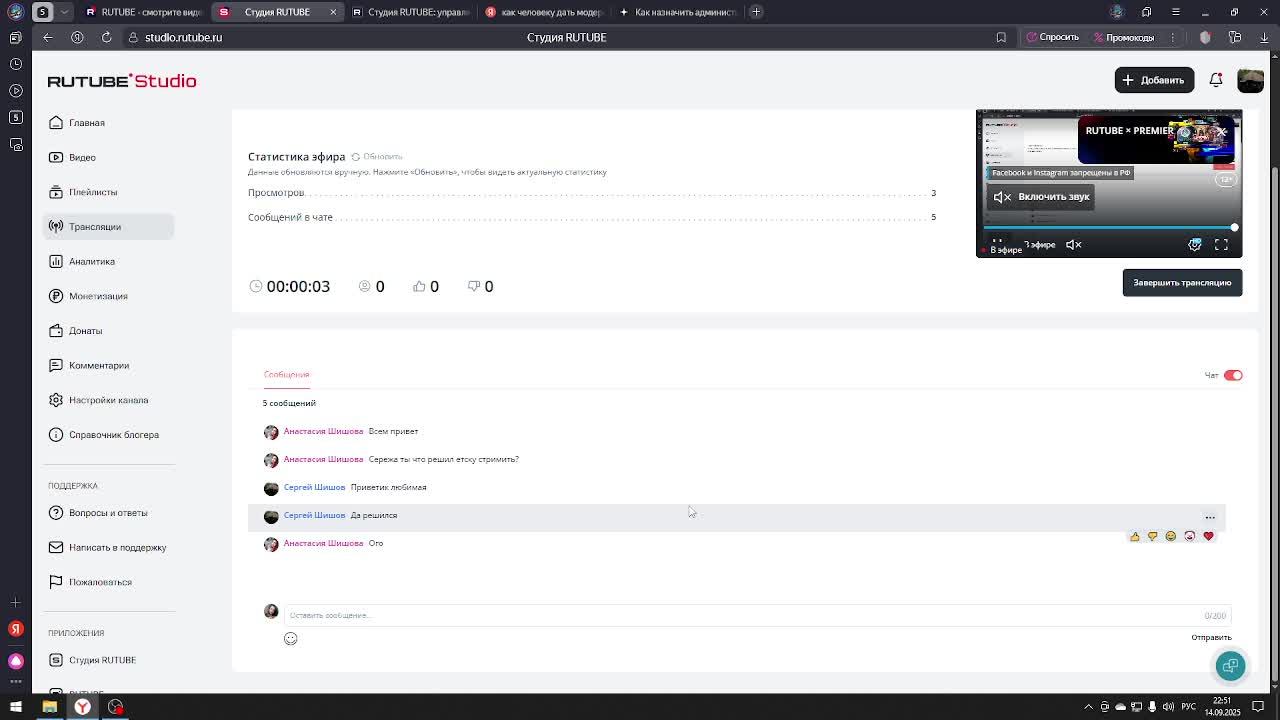1280x720 pixels.
Task: Click Анастасия Шишова name in 'Всем привет' message
Action: pos(323,431)
